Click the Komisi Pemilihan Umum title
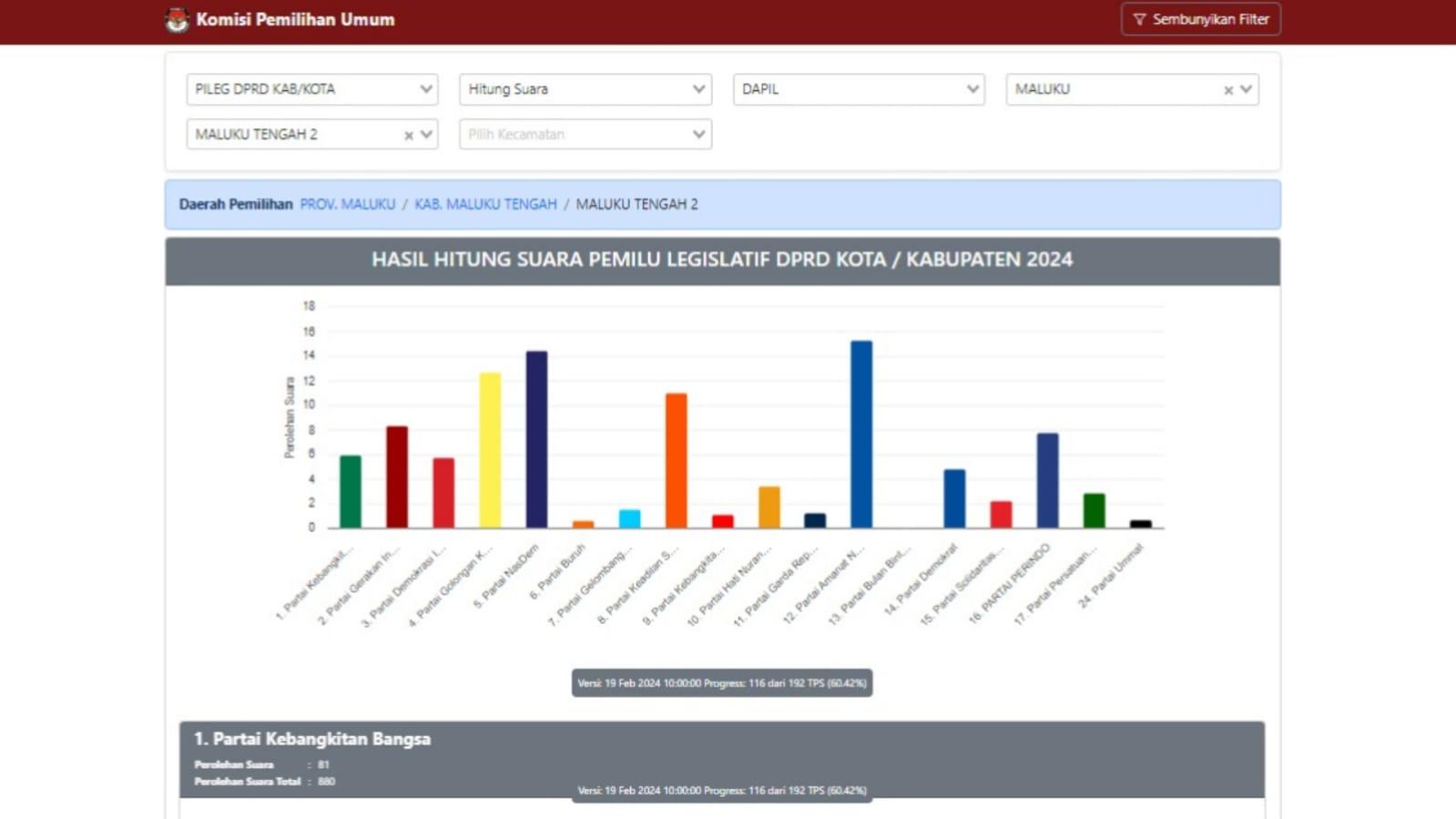The height and width of the screenshot is (819, 1456). [295, 19]
